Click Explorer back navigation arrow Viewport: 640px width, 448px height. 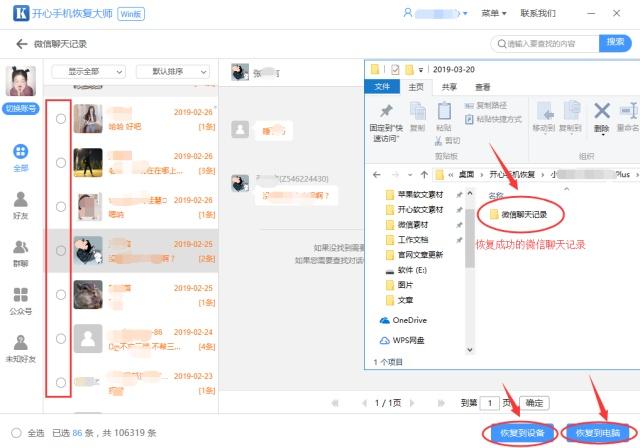pos(376,175)
